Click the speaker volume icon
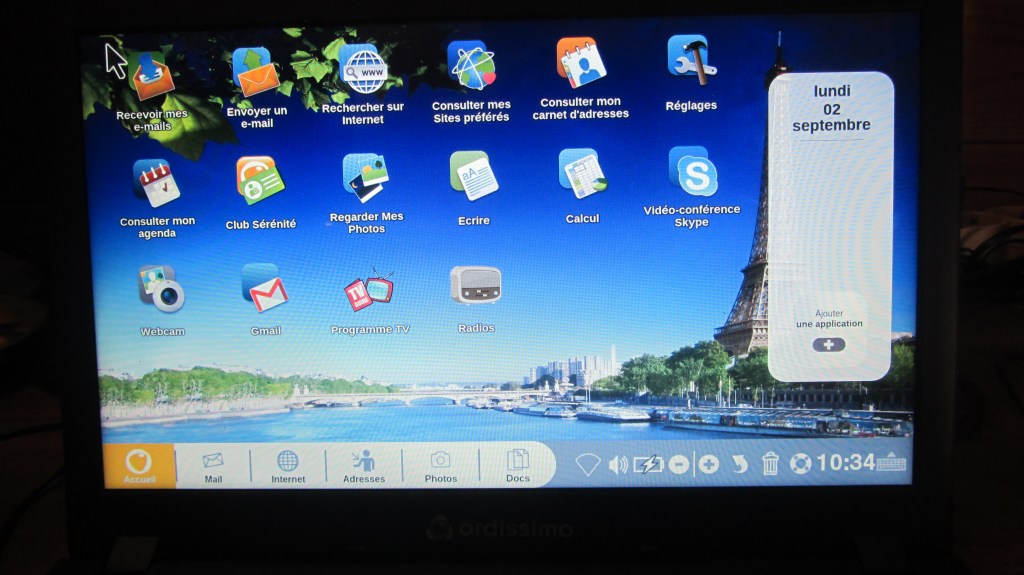1024x575 pixels. click(x=618, y=464)
